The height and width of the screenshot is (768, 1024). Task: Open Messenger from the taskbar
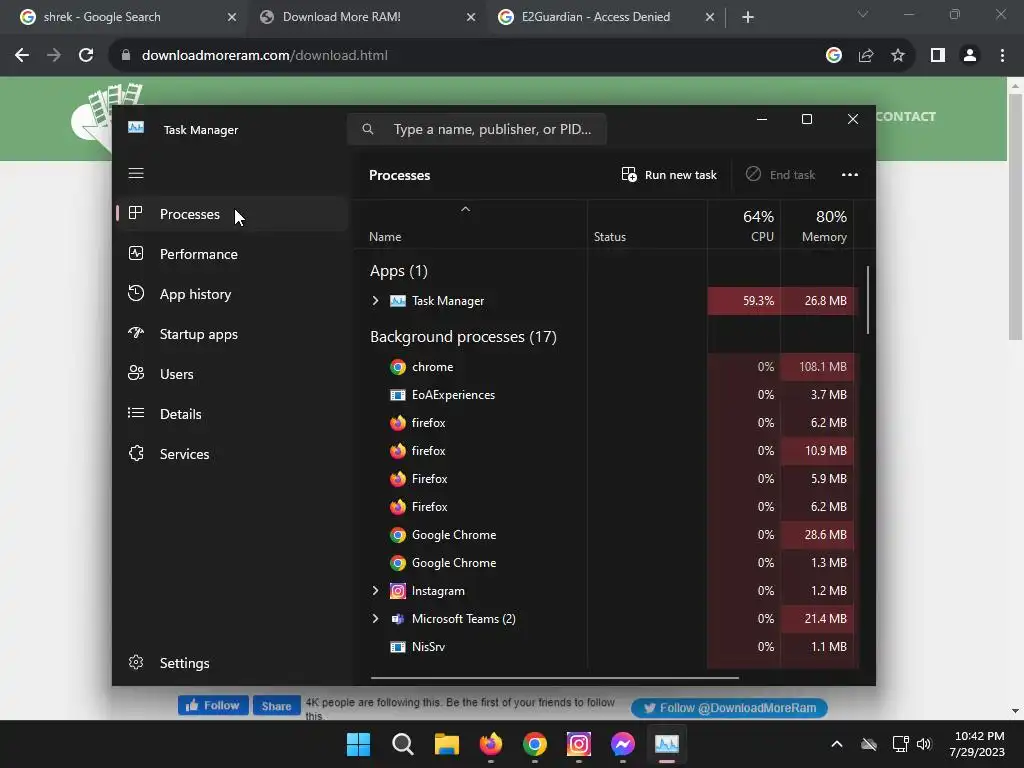[x=623, y=744]
